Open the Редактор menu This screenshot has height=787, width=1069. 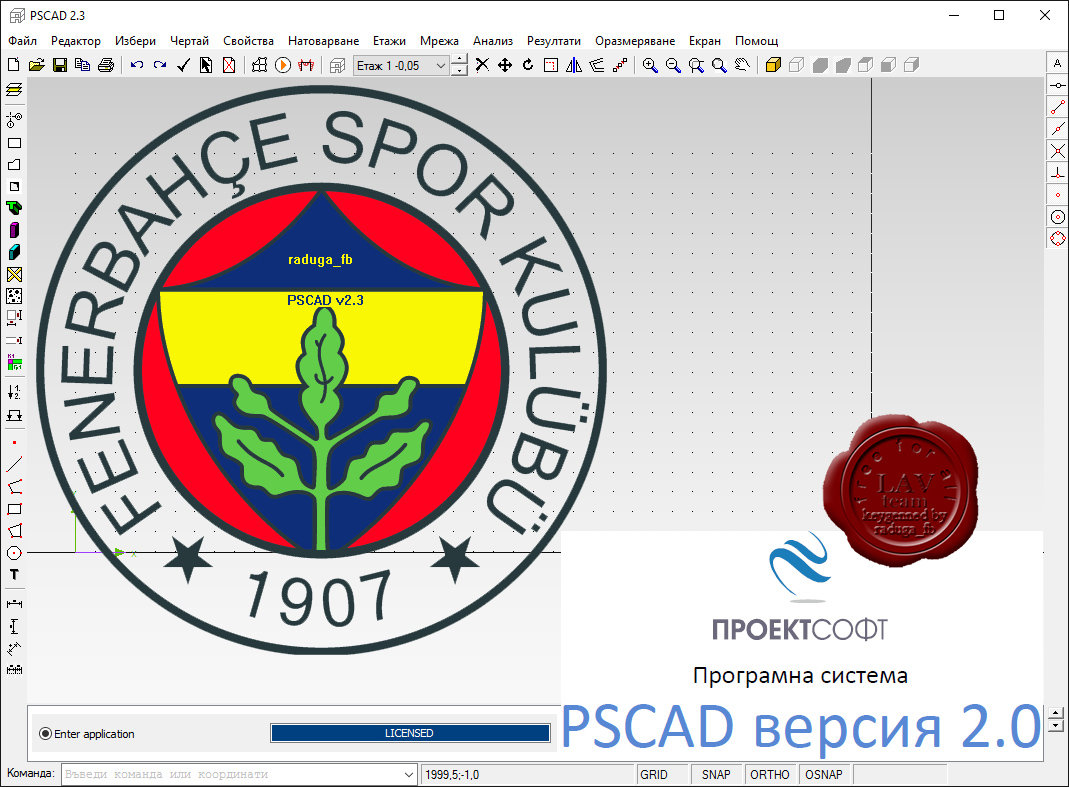pos(76,41)
